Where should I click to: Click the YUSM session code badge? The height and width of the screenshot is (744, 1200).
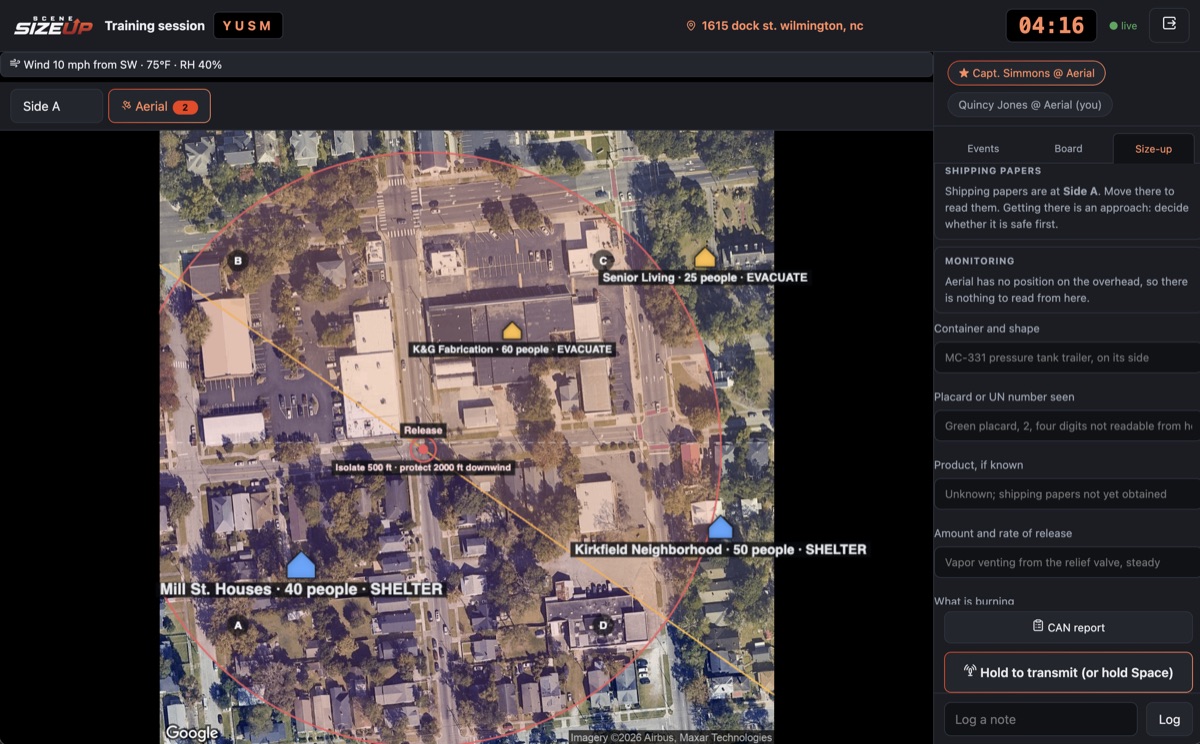pyautogui.click(x=247, y=25)
